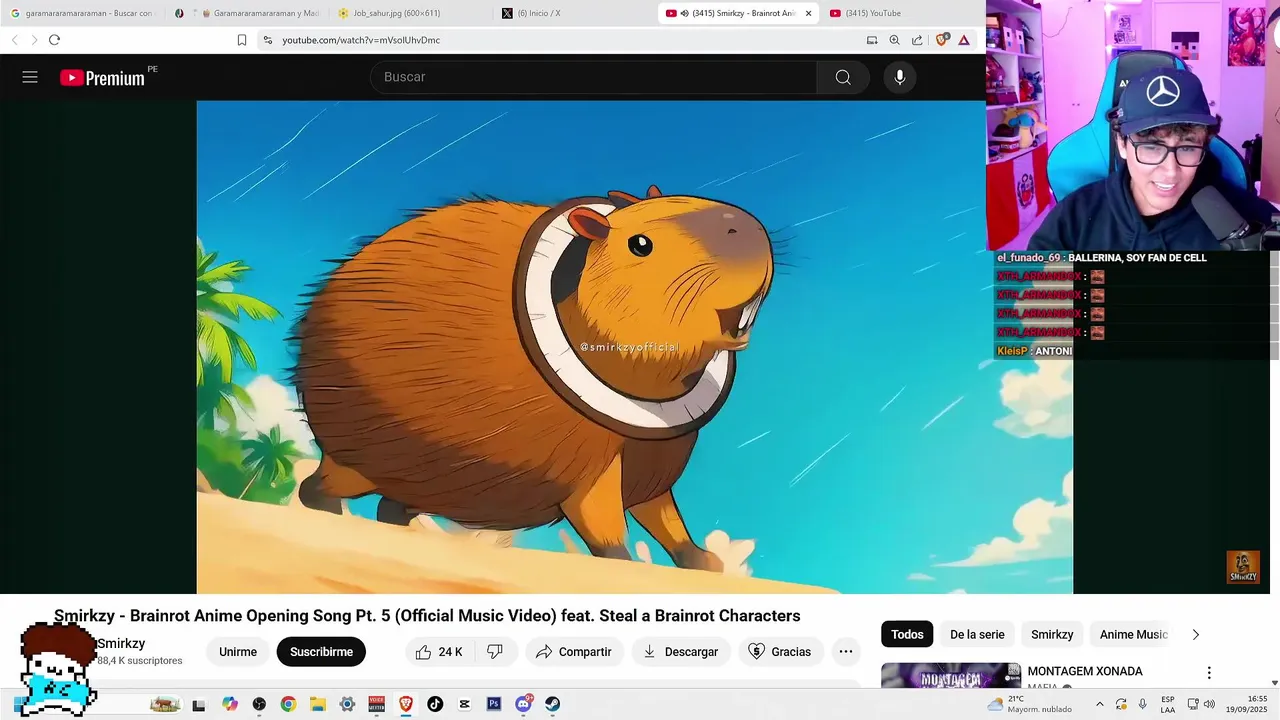Dislike the video
Viewport: 1280px width, 720px height.
coord(495,652)
